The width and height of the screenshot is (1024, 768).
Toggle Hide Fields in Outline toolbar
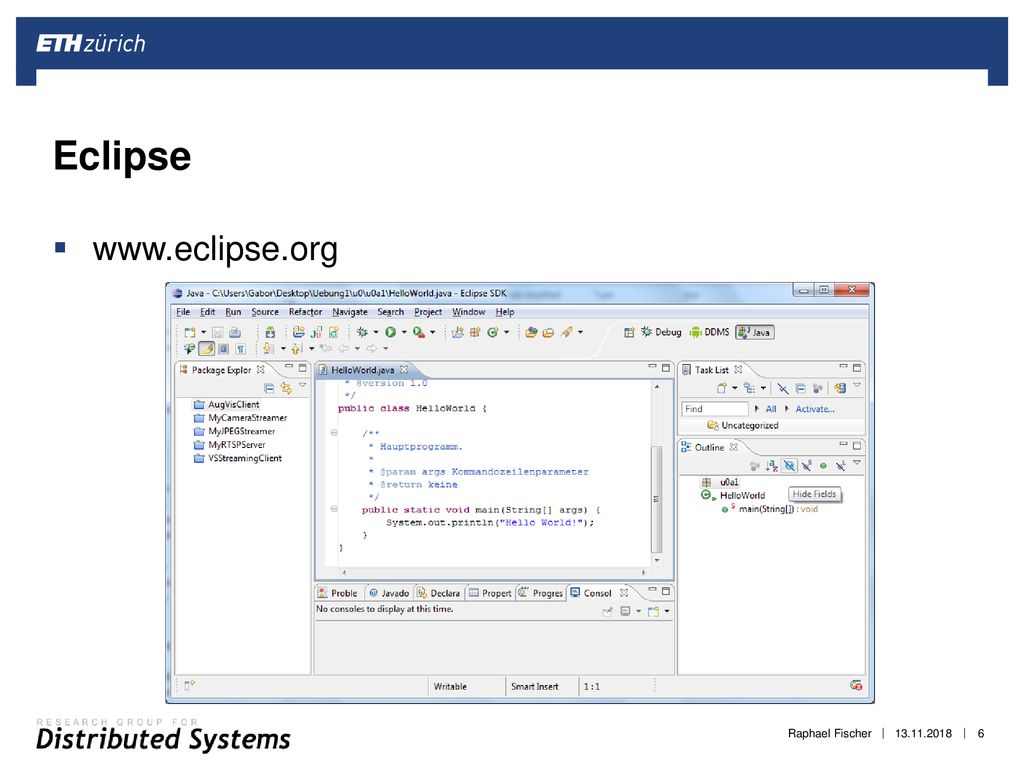click(790, 466)
